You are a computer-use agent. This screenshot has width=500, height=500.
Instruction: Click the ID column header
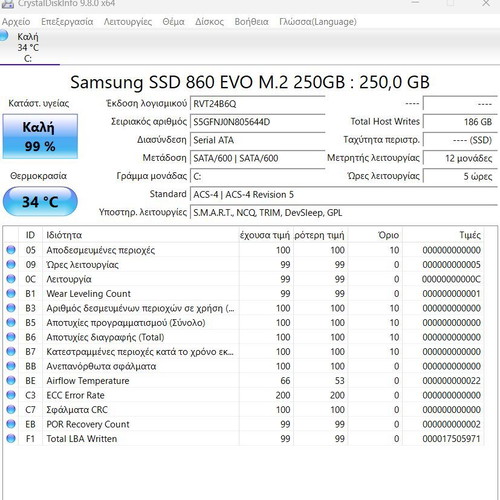30,235
